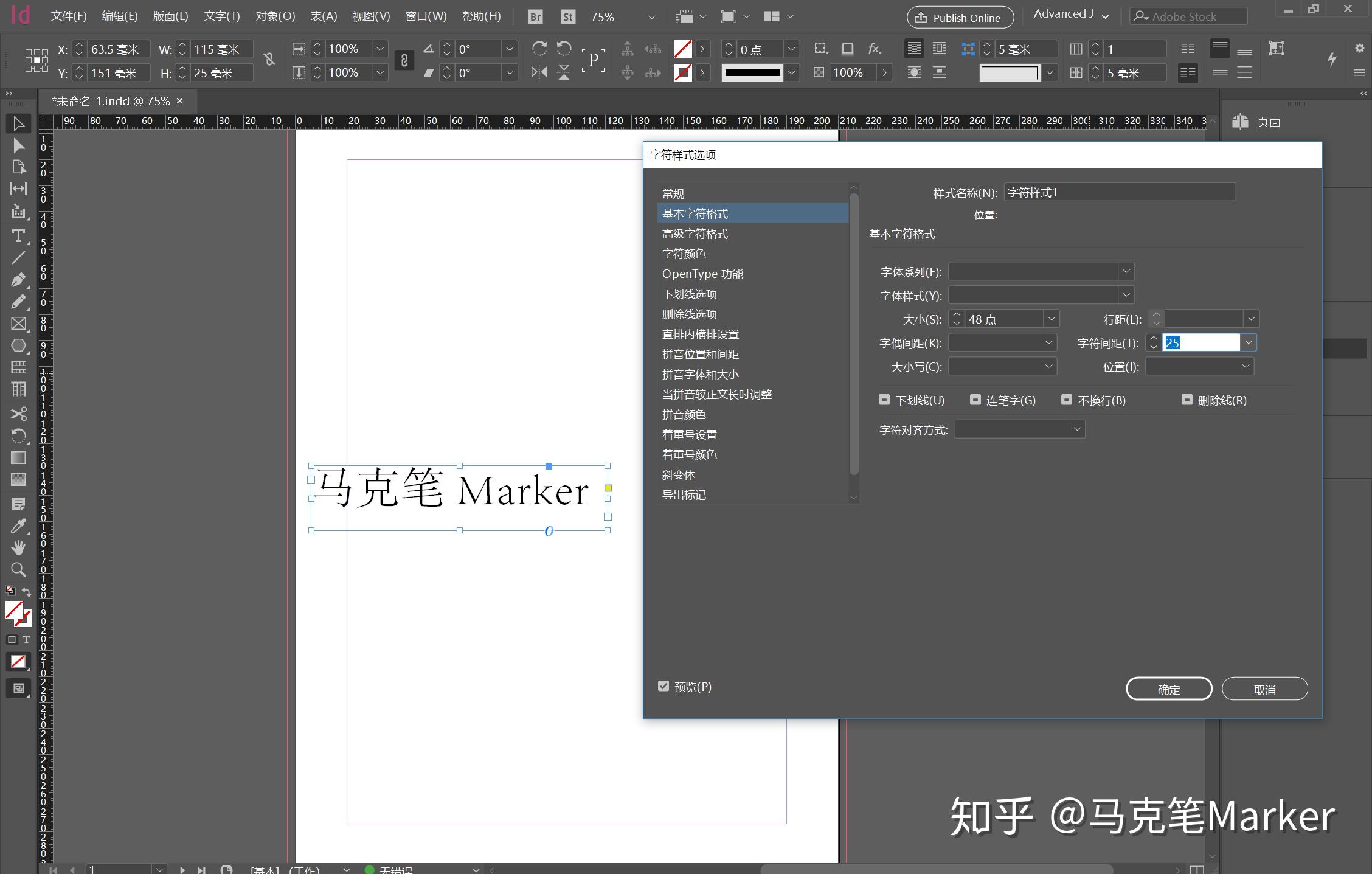
Task: Select the Type tool
Action: (x=18, y=236)
